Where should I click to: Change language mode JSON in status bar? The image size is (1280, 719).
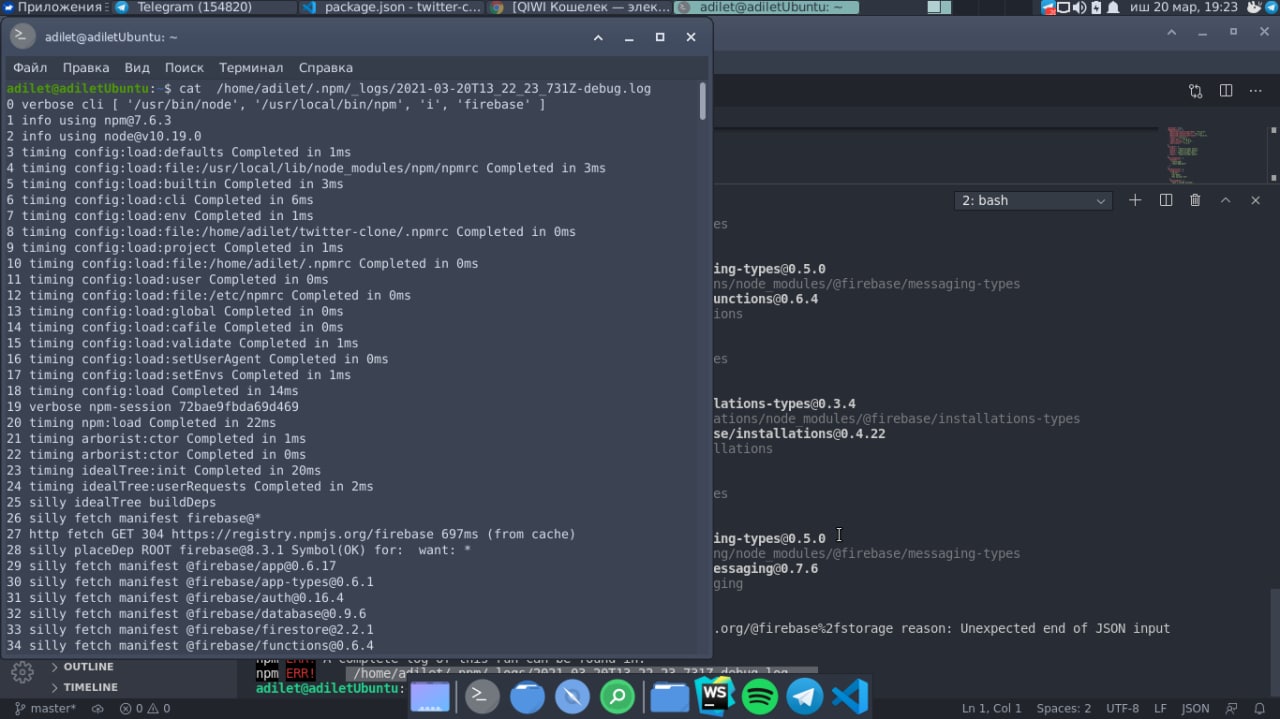[1195, 708]
